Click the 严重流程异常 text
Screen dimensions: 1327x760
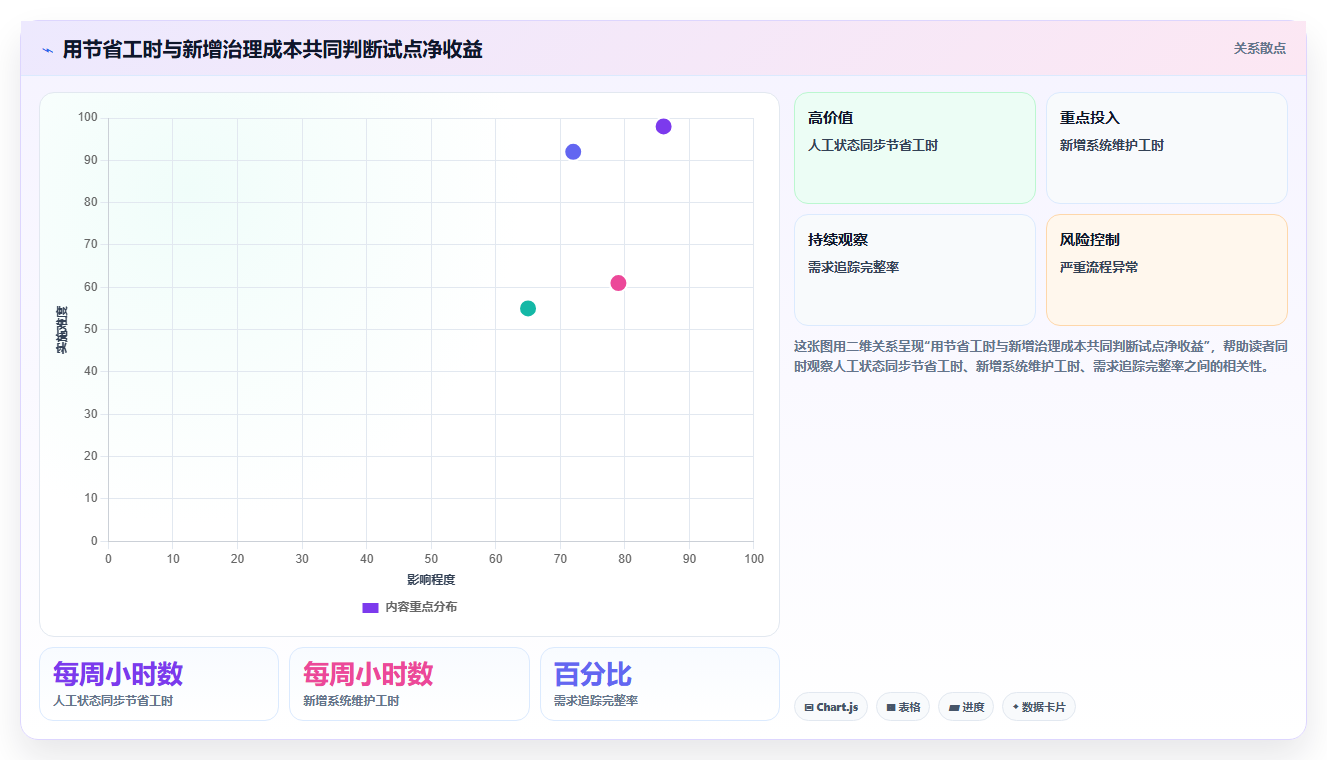tap(1099, 268)
